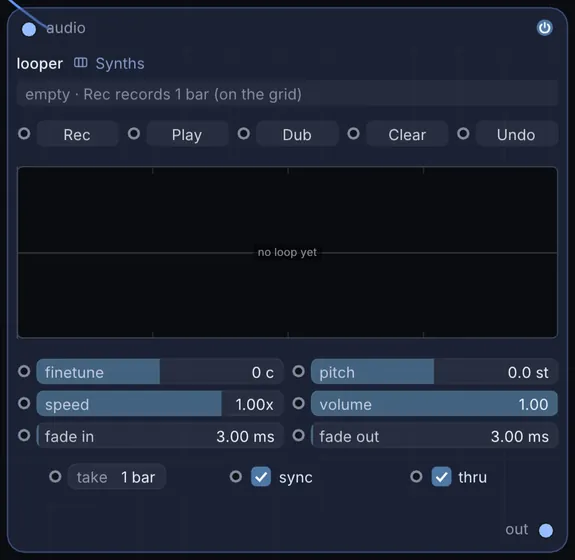Click the port circle beside take
This screenshot has height=560, width=575.
pyautogui.click(x=55, y=477)
